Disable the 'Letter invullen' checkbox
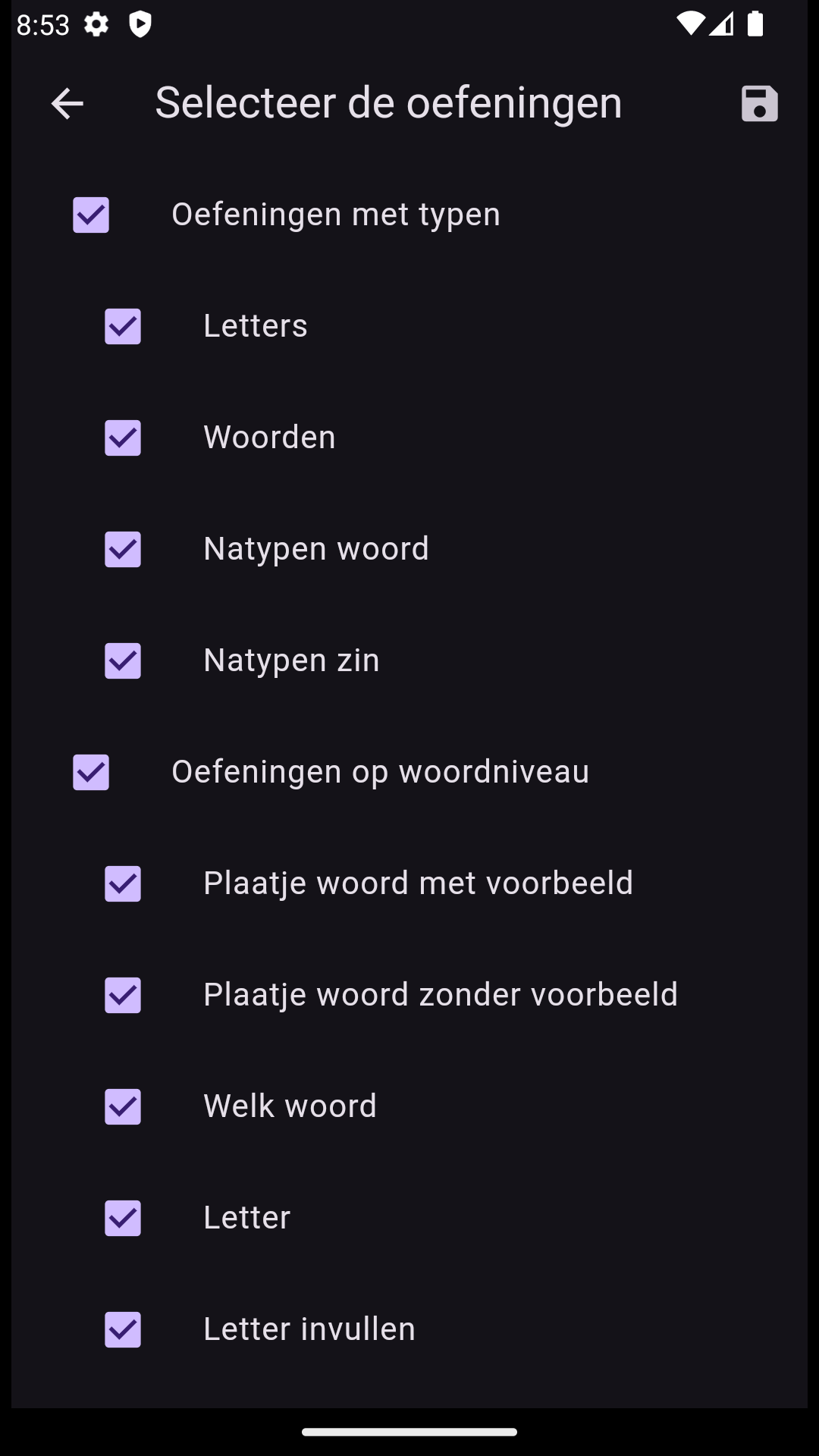819x1456 pixels. [123, 1330]
